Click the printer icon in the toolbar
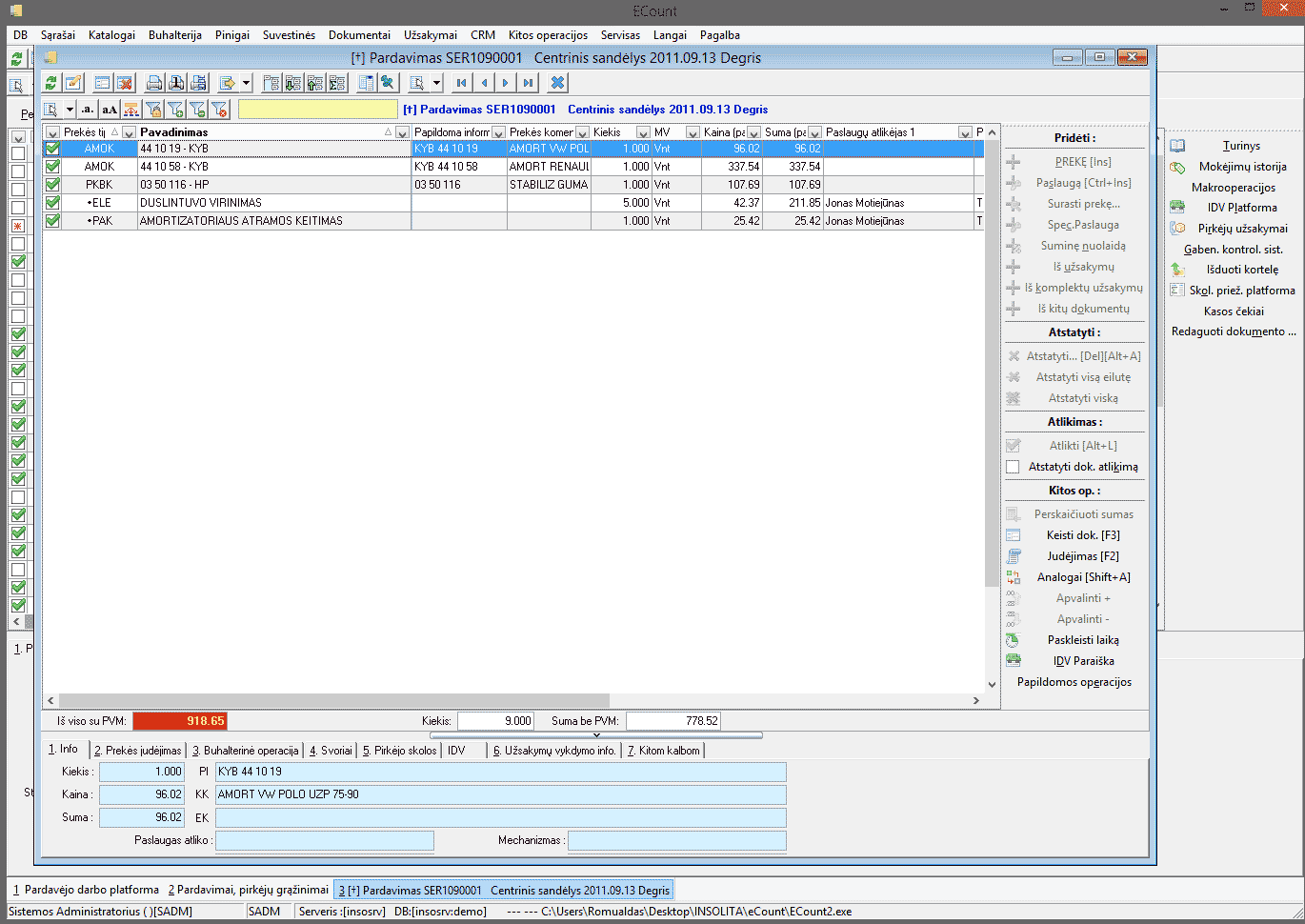Screen dimensions: 1305x924 [154, 83]
